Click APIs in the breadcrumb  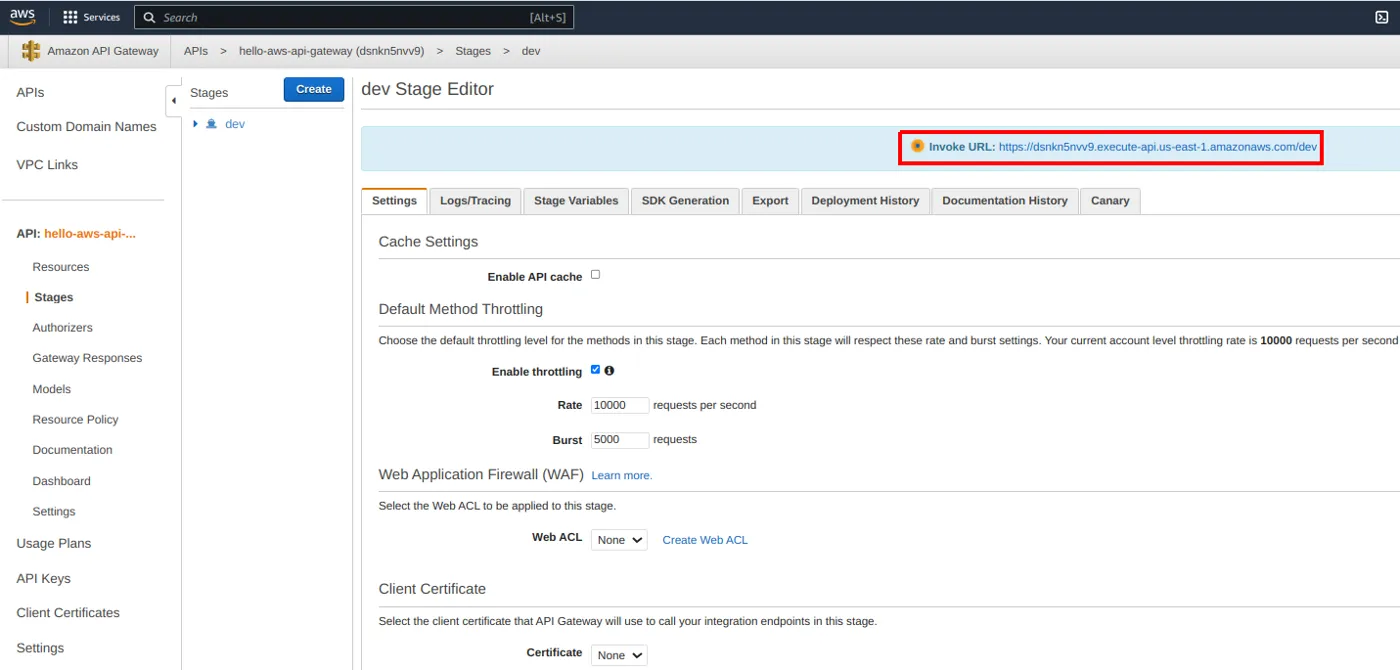pos(196,51)
